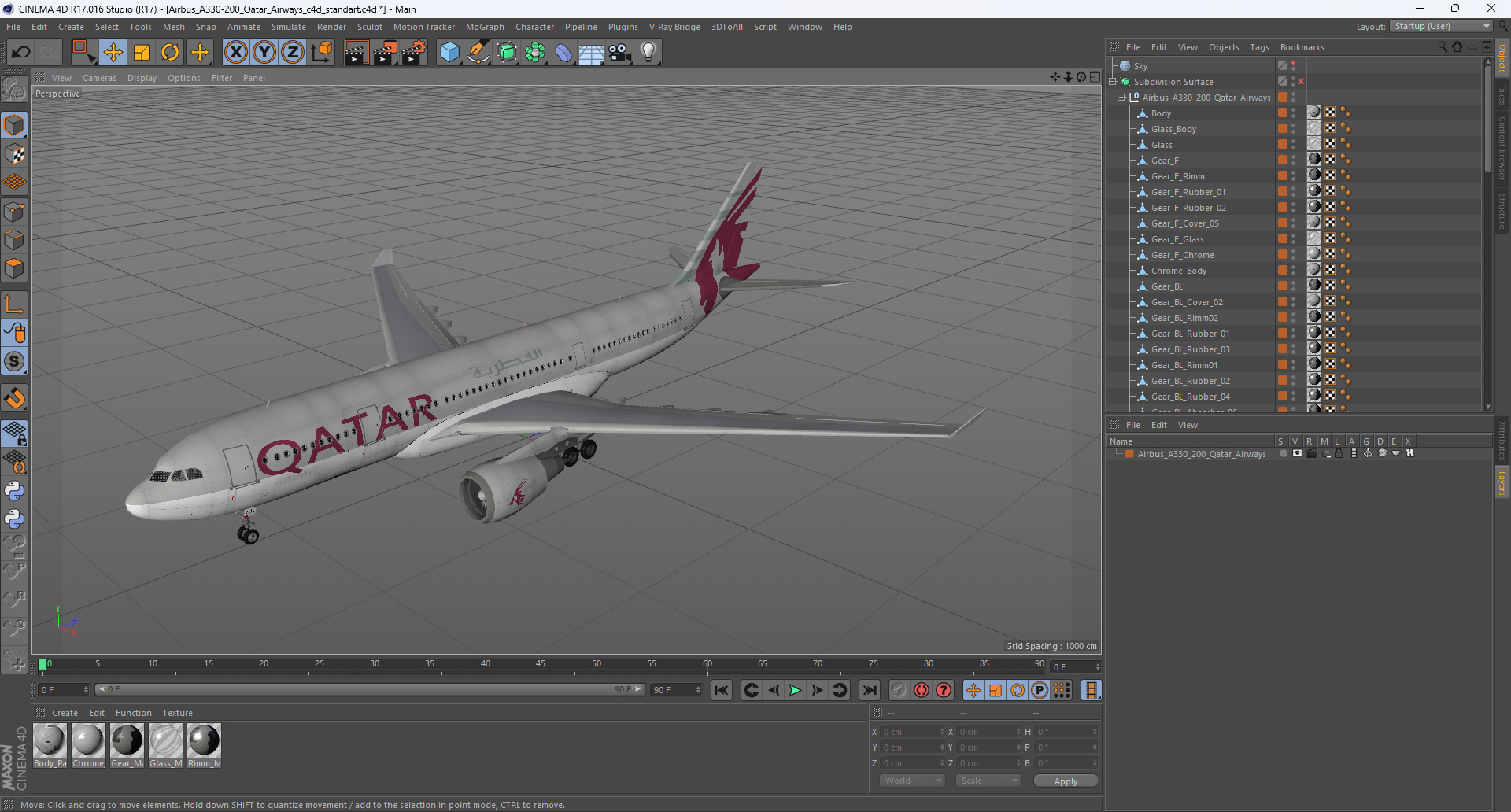The image size is (1511, 812).
Task: Click the Glass_M material thumbnail
Action: [x=165, y=740]
